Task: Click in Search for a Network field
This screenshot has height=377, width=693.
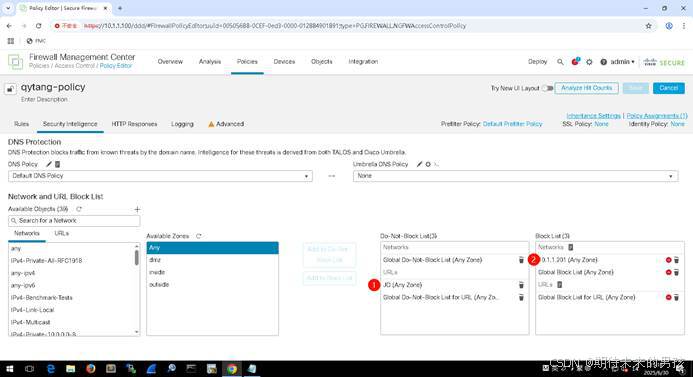Action: pyautogui.click(x=74, y=221)
